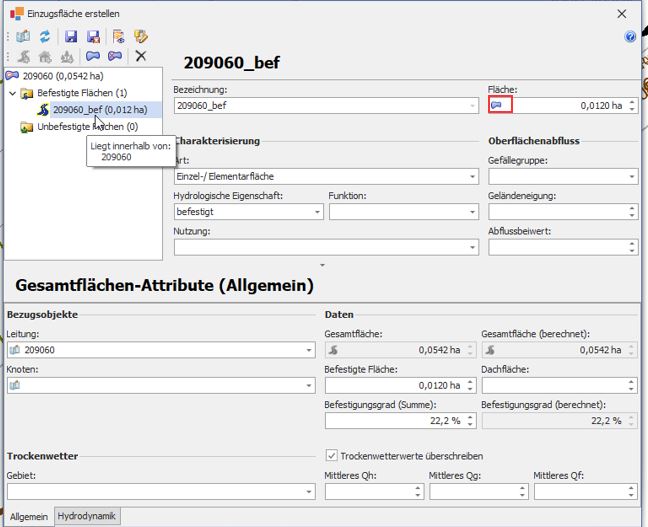Click the black X delete icon in toolbar

click(x=141, y=57)
